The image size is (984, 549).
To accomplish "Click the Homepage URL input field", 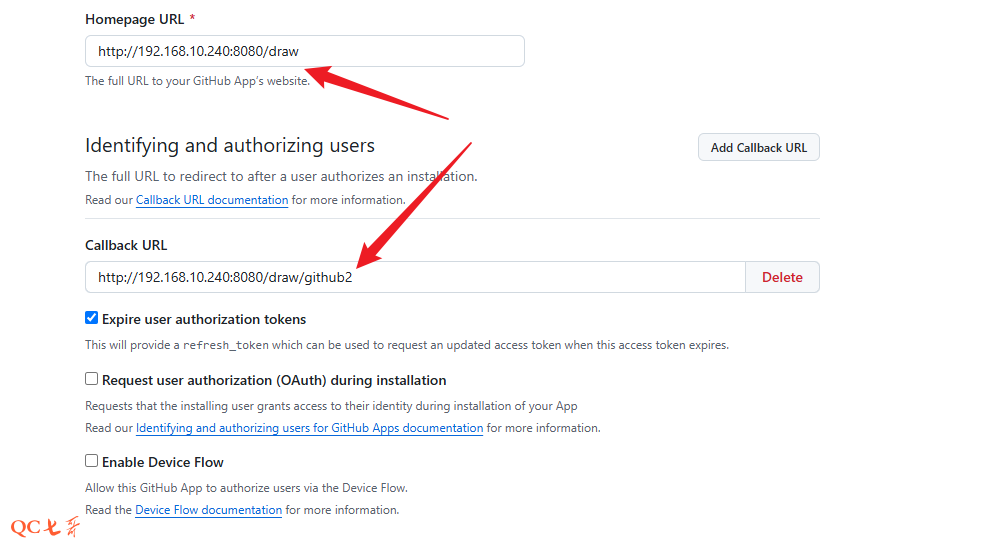I will pyautogui.click(x=304, y=51).
